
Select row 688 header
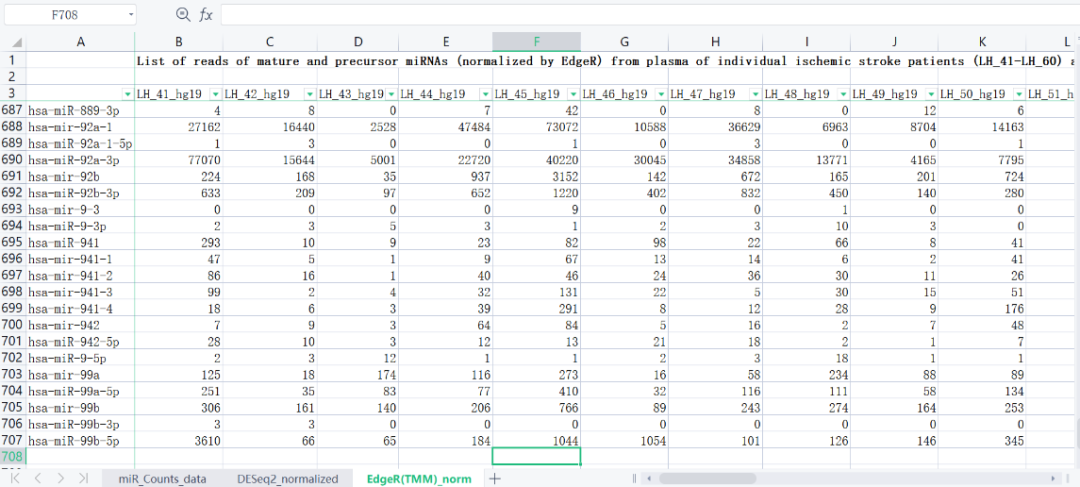[x=13, y=127]
